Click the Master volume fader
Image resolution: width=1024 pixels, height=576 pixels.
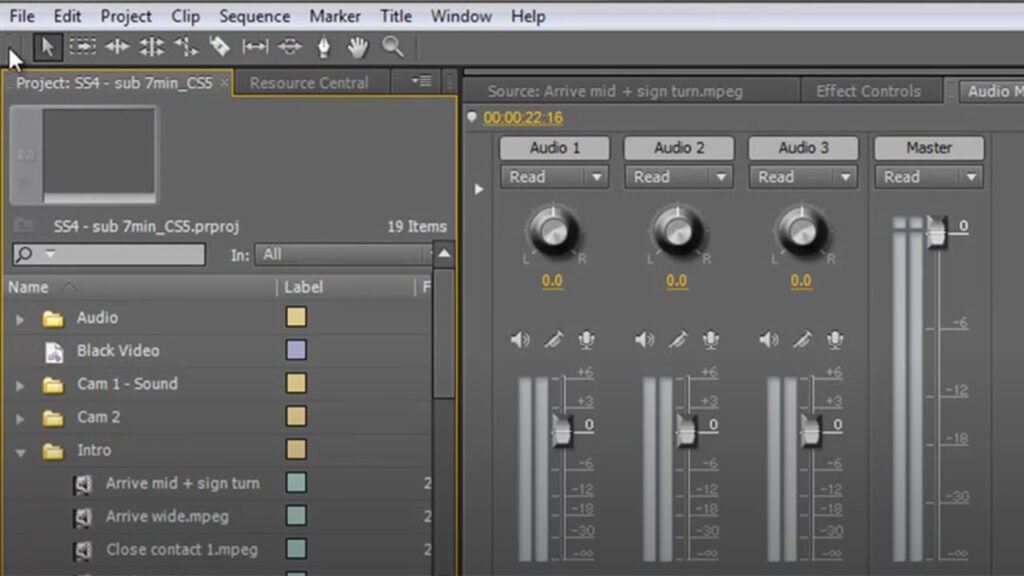click(936, 231)
